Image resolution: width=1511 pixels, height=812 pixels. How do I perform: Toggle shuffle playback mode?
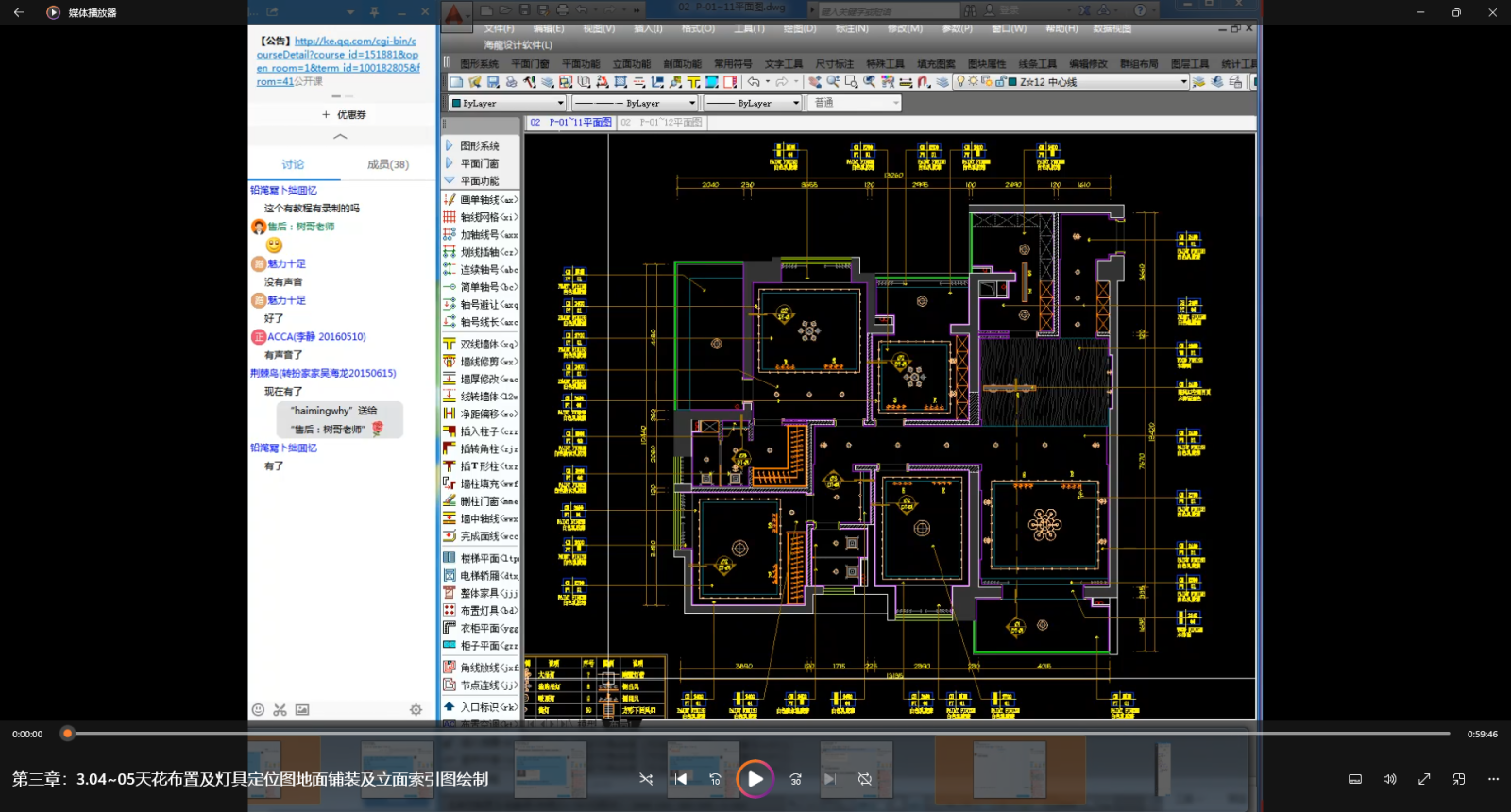point(646,779)
